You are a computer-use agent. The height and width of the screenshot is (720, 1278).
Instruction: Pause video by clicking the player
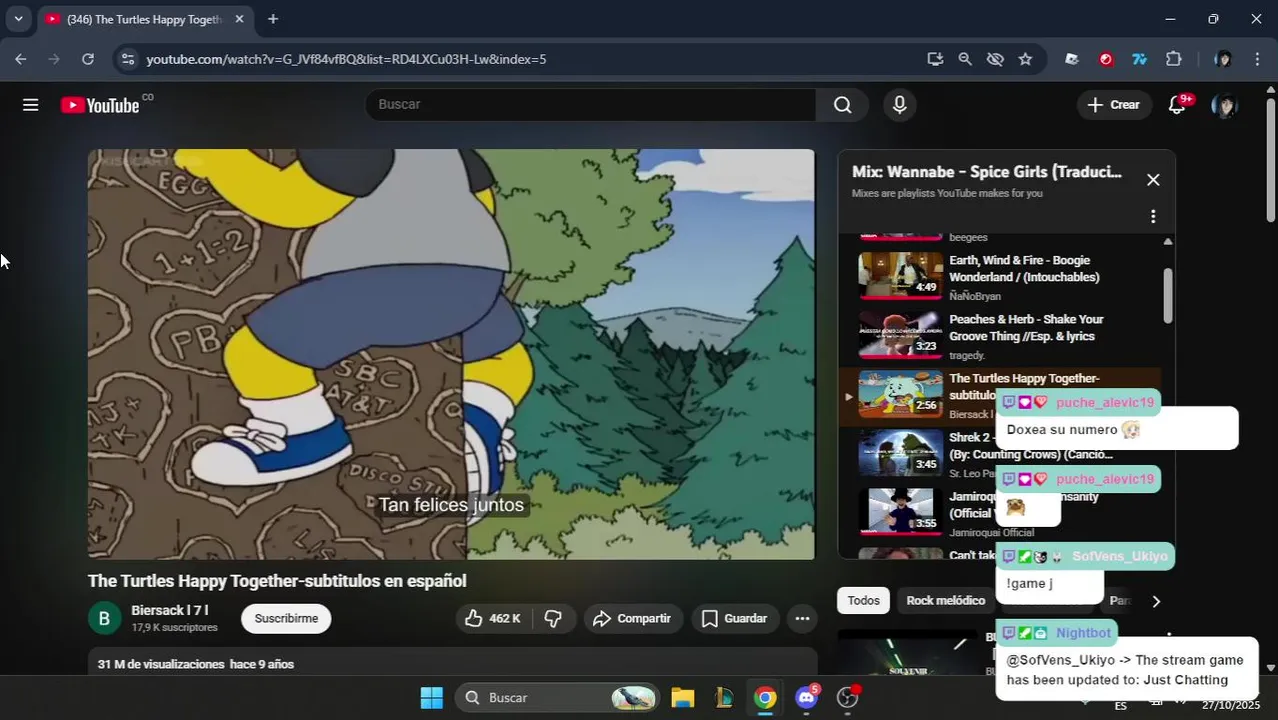pyautogui.click(x=451, y=354)
